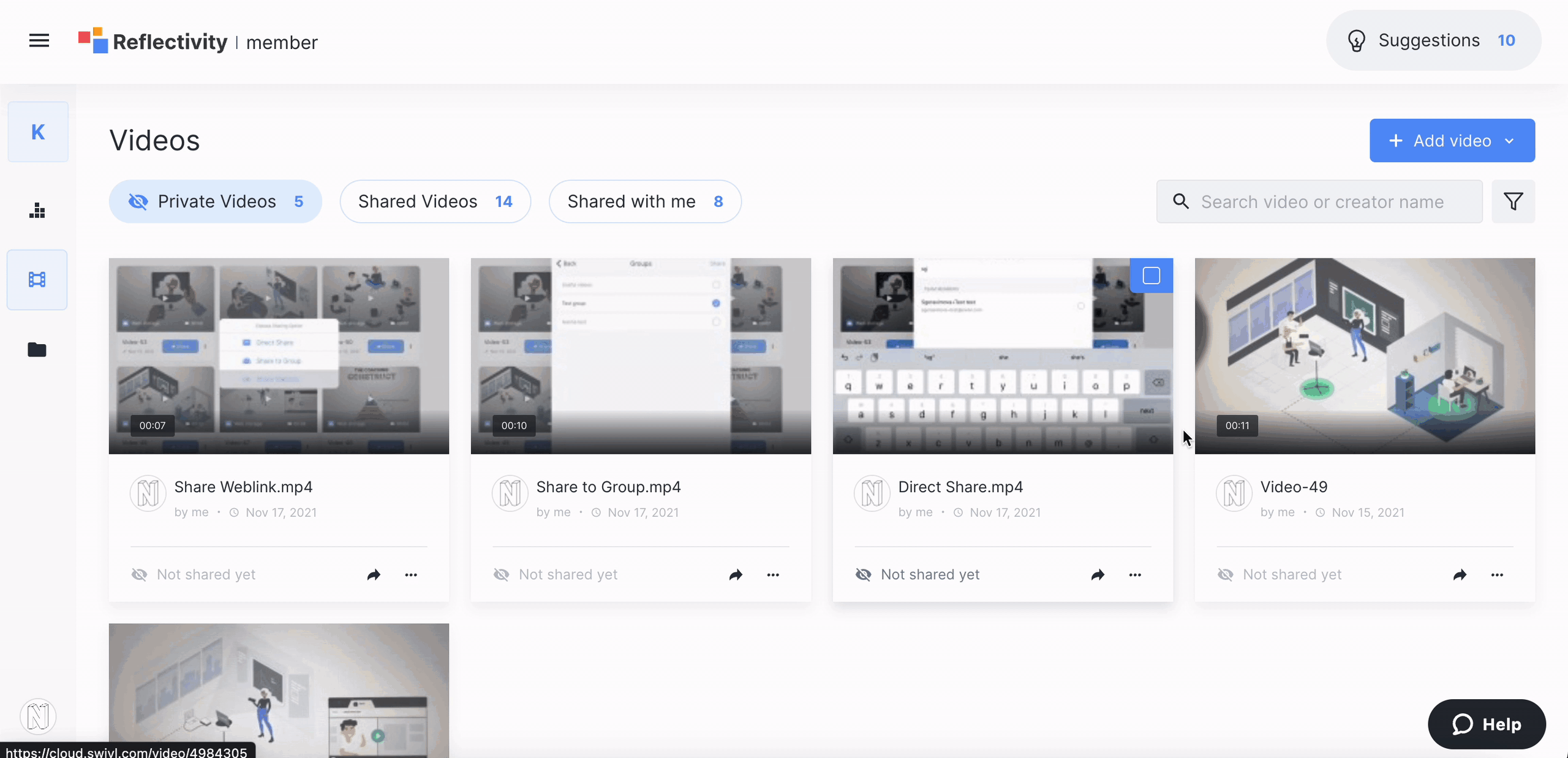
Task: Share the Share Weblink.mp4 video via arrow icon
Action: (x=374, y=575)
